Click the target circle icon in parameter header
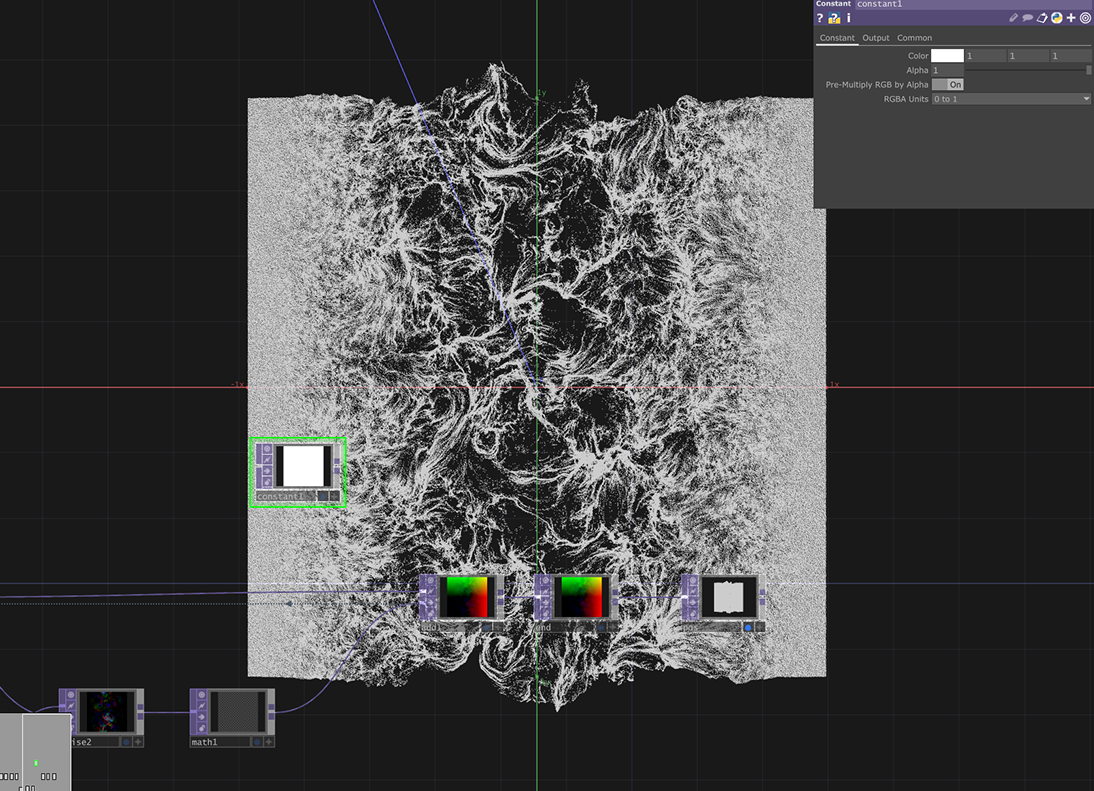 click(x=1085, y=18)
